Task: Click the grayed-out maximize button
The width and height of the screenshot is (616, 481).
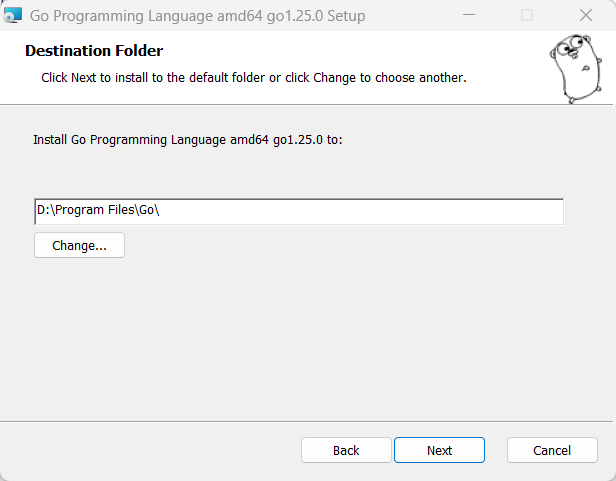Action: tap(527, 16)
